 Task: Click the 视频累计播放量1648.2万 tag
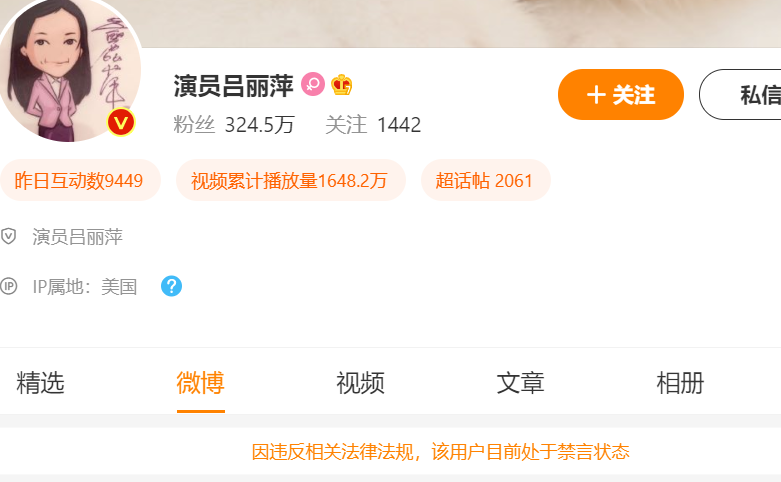(x=291, y=180)
